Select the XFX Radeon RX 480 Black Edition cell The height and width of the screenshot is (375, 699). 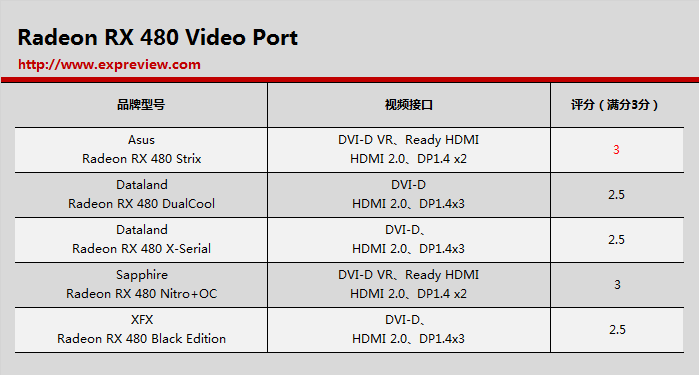pos(141,330)
